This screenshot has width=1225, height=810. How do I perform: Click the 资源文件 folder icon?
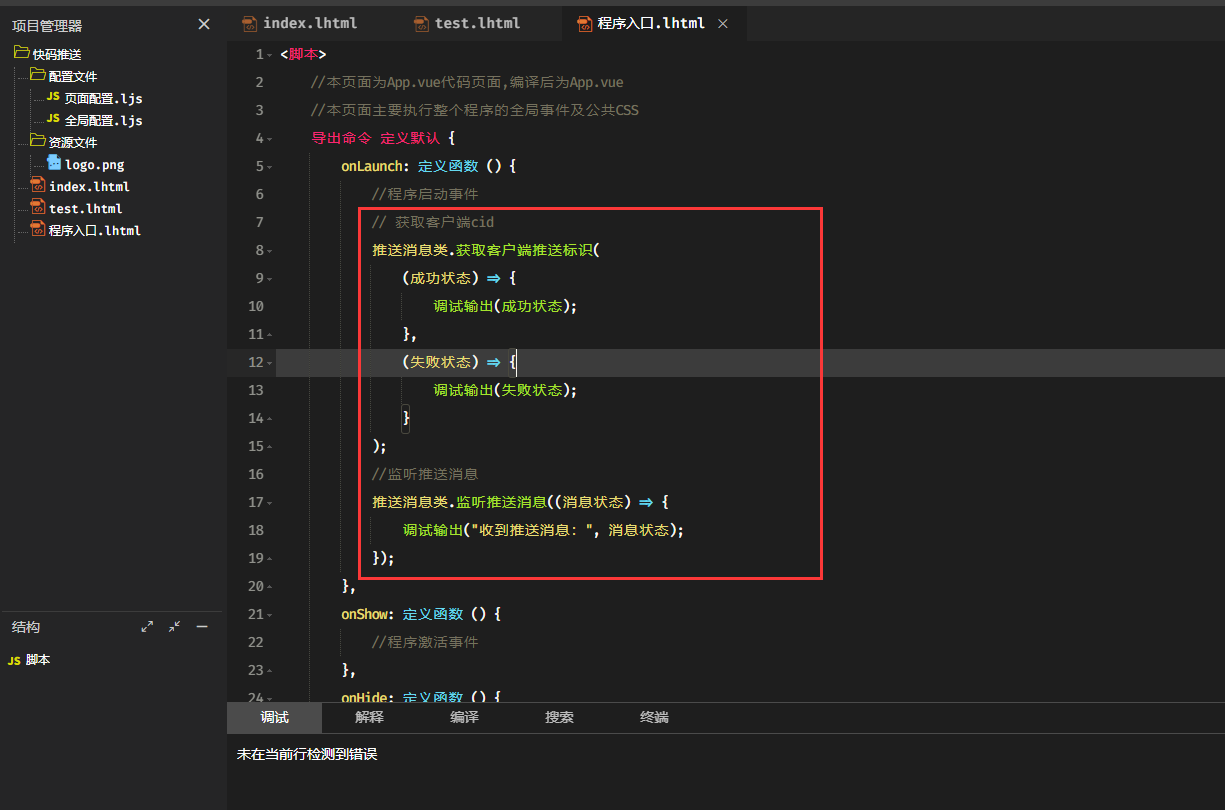38,141
